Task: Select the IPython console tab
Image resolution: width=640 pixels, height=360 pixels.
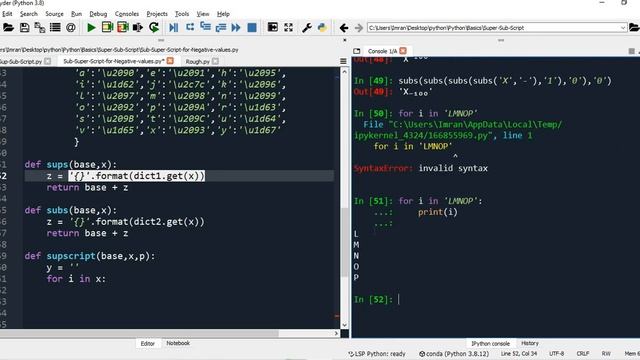Action: click(491, 344)
